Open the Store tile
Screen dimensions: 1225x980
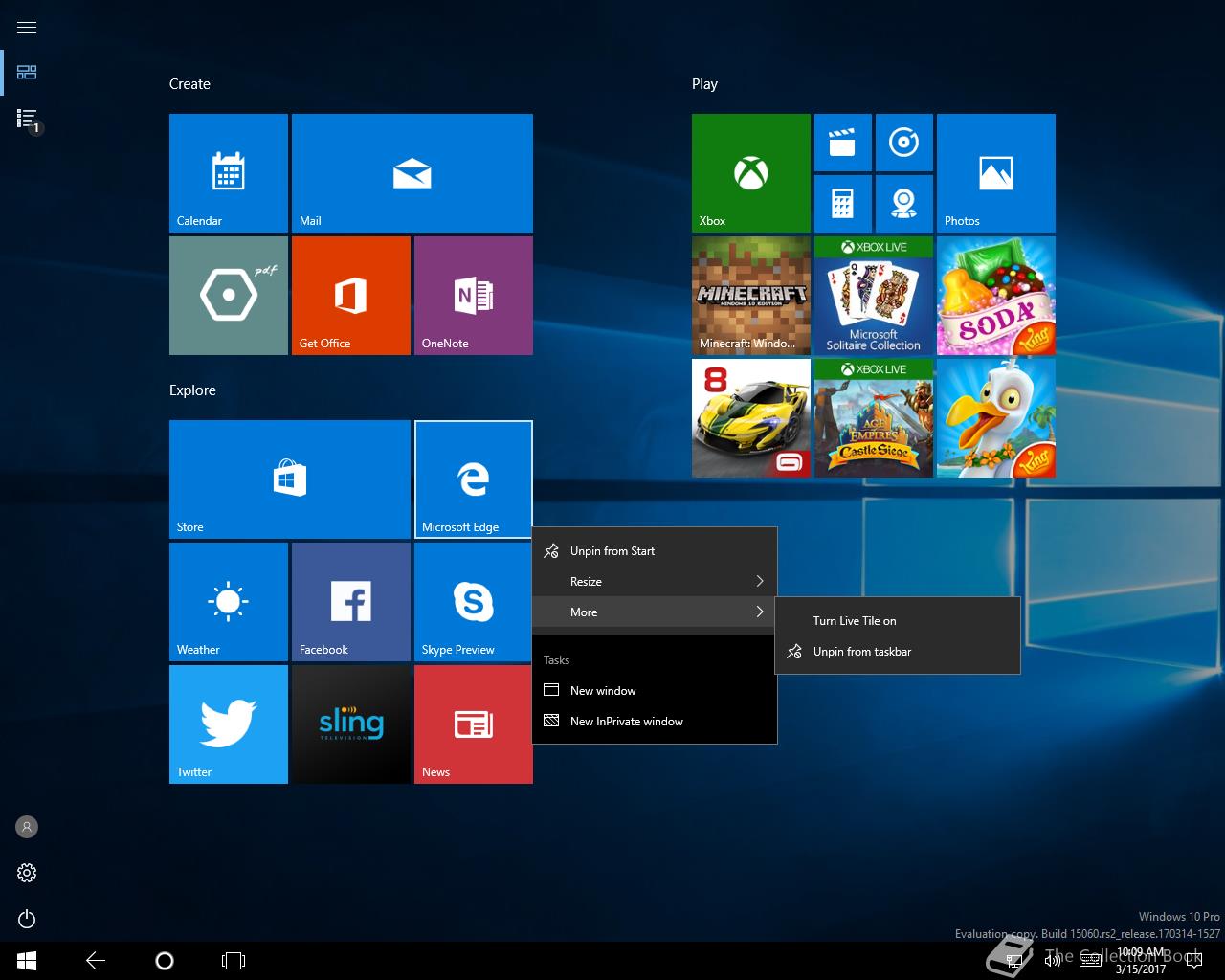point(289,479)
